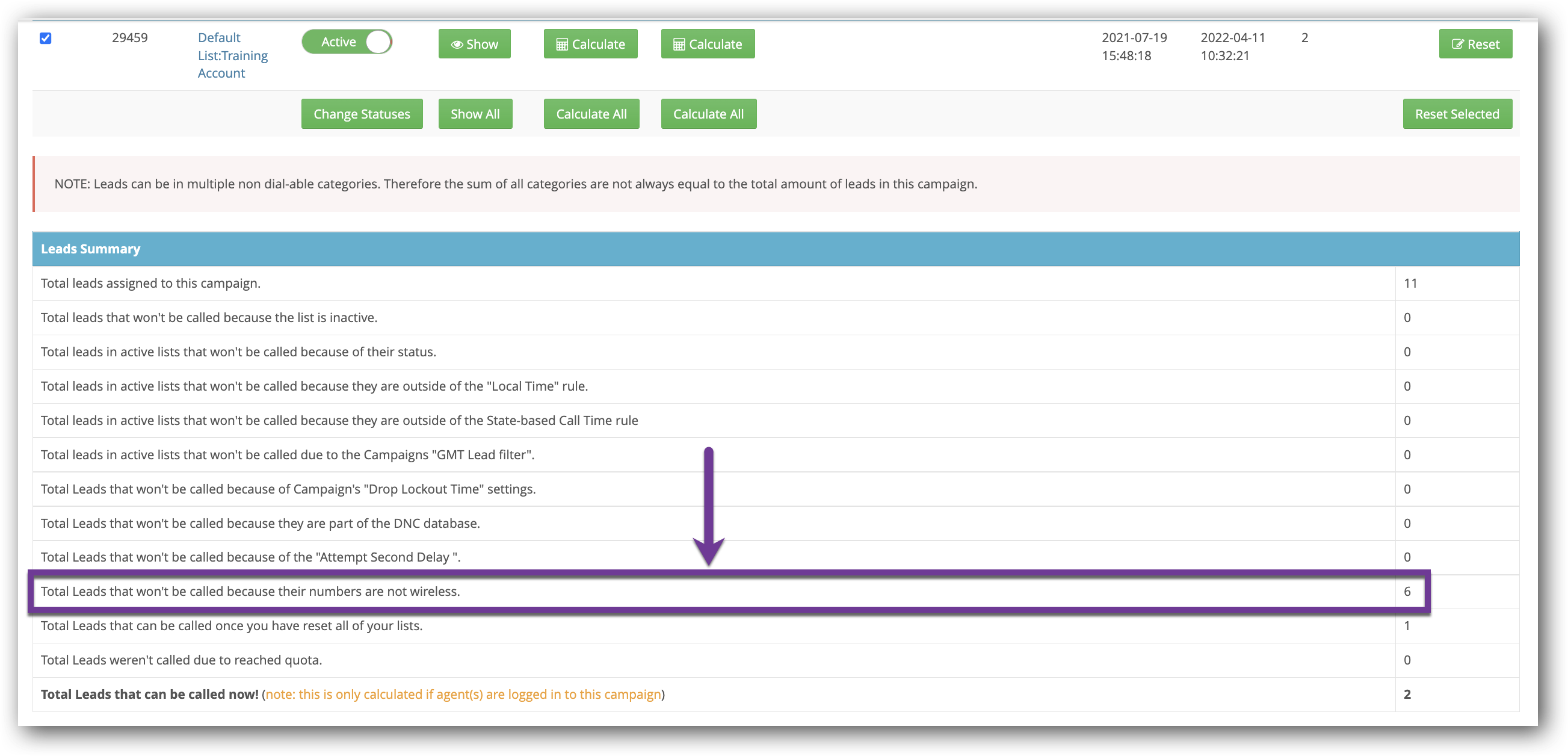
Task: Click the list ID 29459
Action: [129, 38]
